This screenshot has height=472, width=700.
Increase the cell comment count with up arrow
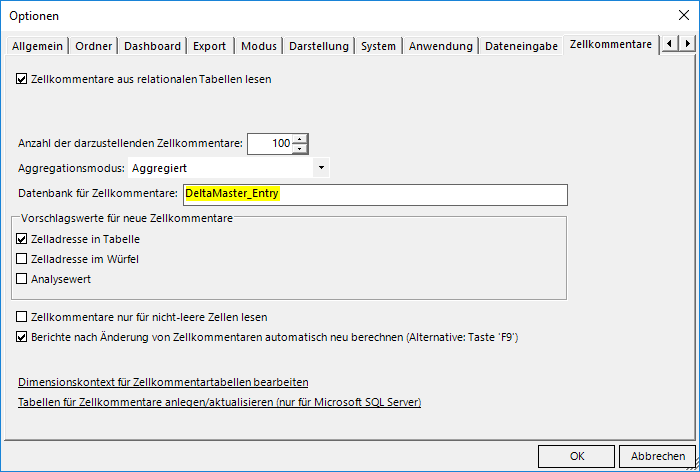coord(300,138)
